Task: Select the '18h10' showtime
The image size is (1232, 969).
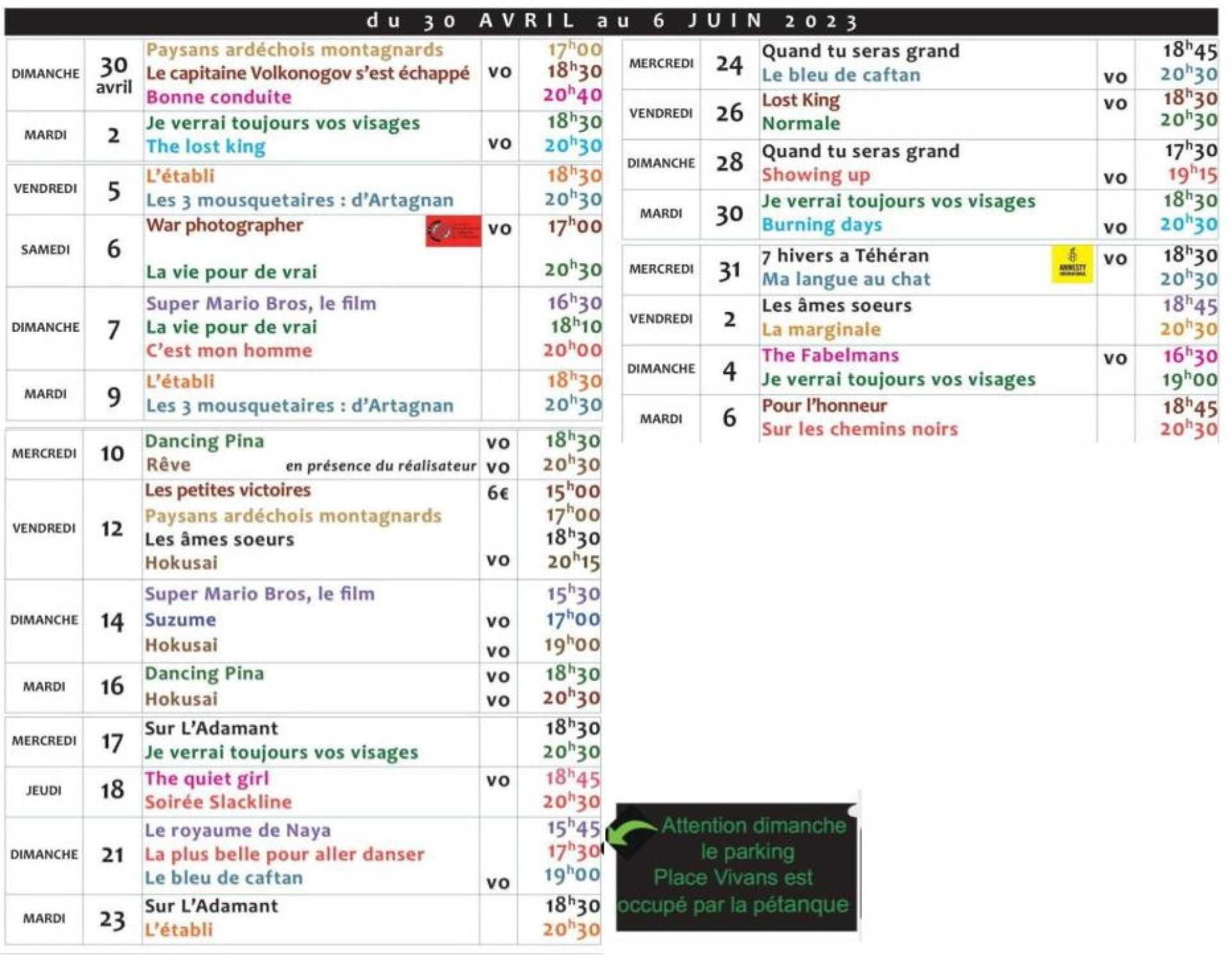Action: pyautogui.click(x=576, y=326)
